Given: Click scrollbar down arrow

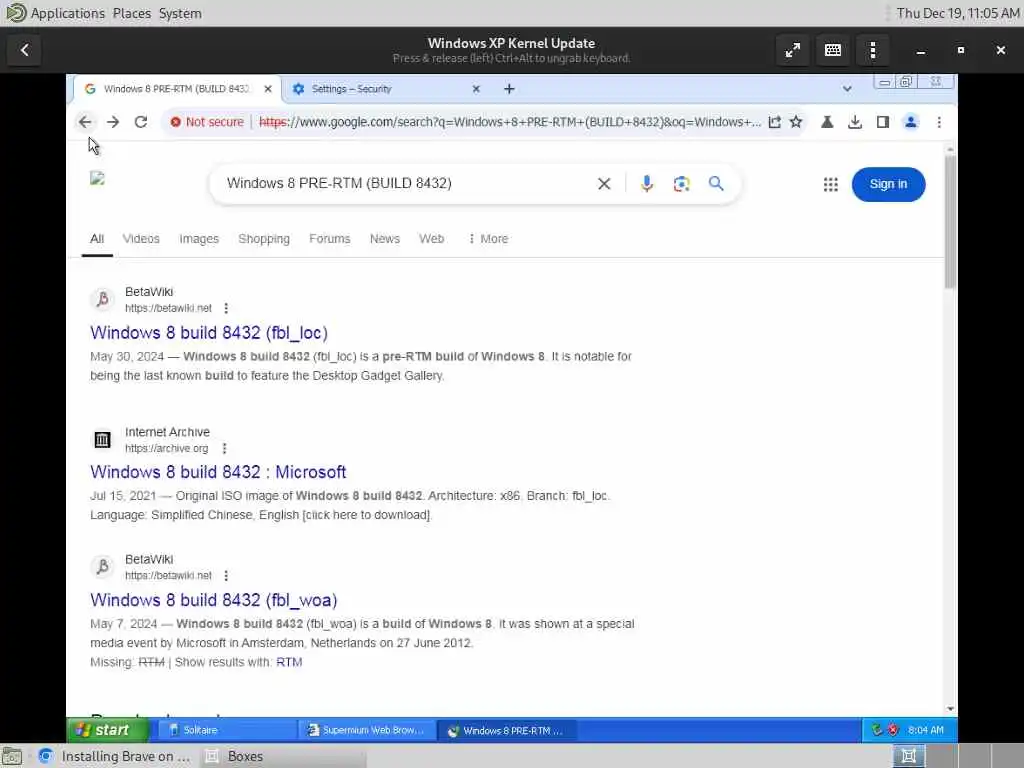Looking at the screenshot, I should pyautogui.click(x=950, y=709).
